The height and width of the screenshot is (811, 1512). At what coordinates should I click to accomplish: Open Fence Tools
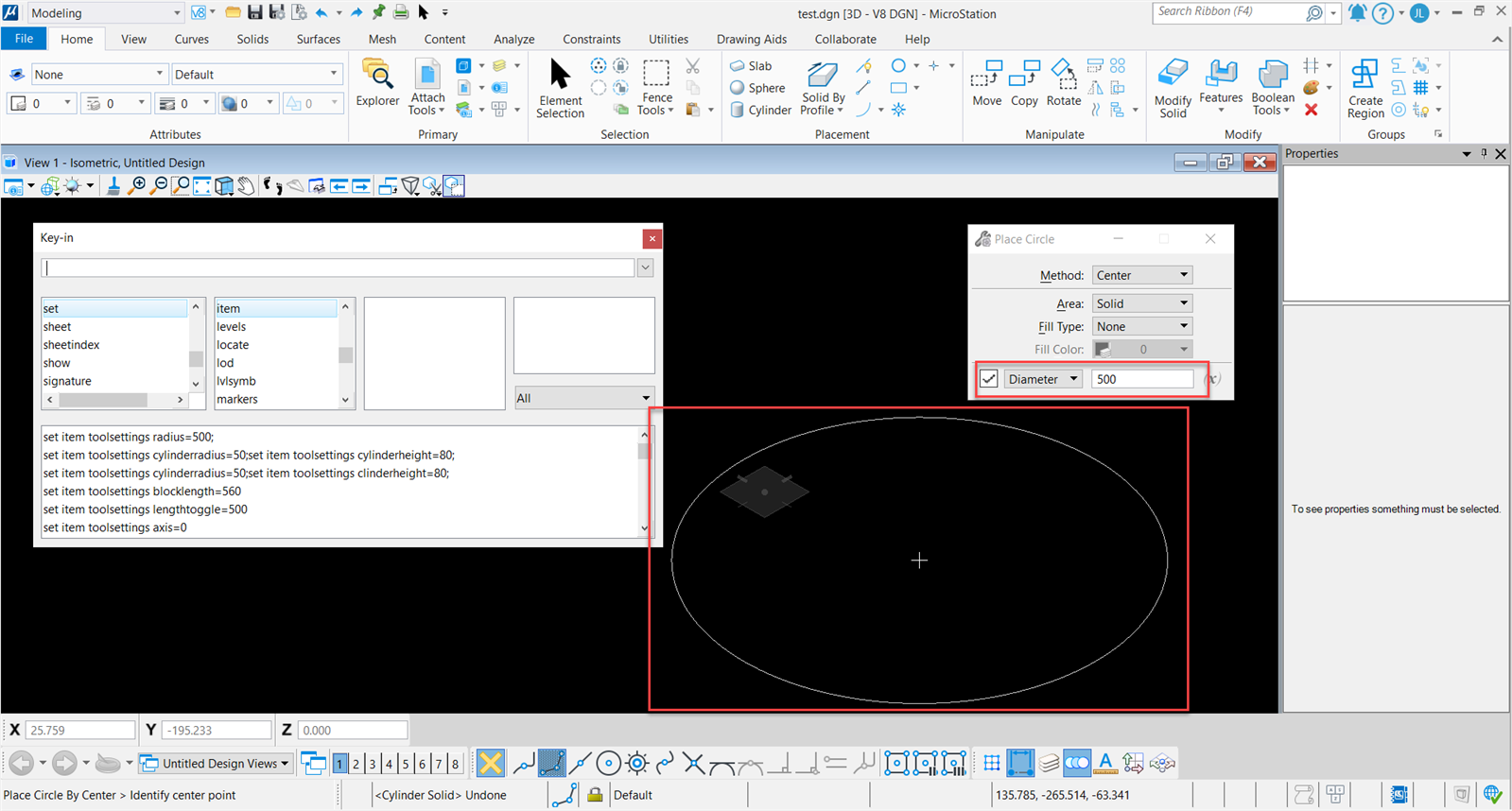(656, 88)
